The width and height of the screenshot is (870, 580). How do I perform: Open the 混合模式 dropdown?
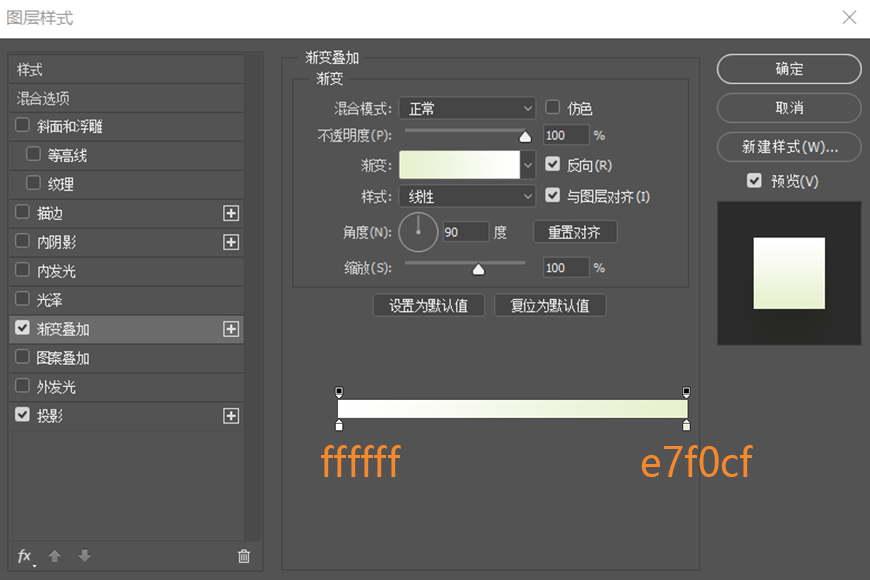click(x=467, y=107)
